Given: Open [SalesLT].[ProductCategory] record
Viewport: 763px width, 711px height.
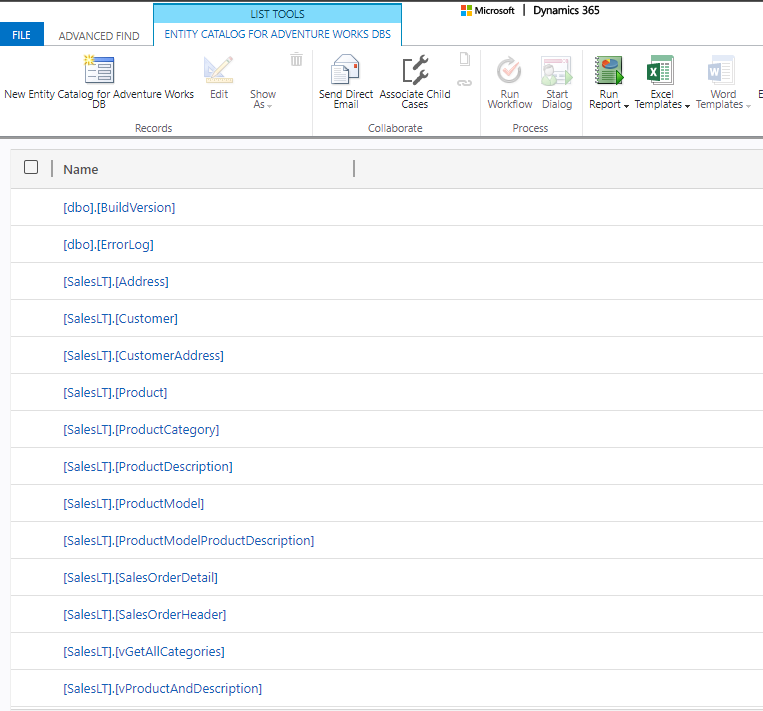Looking at the screenshot, I should pos(141,430).
